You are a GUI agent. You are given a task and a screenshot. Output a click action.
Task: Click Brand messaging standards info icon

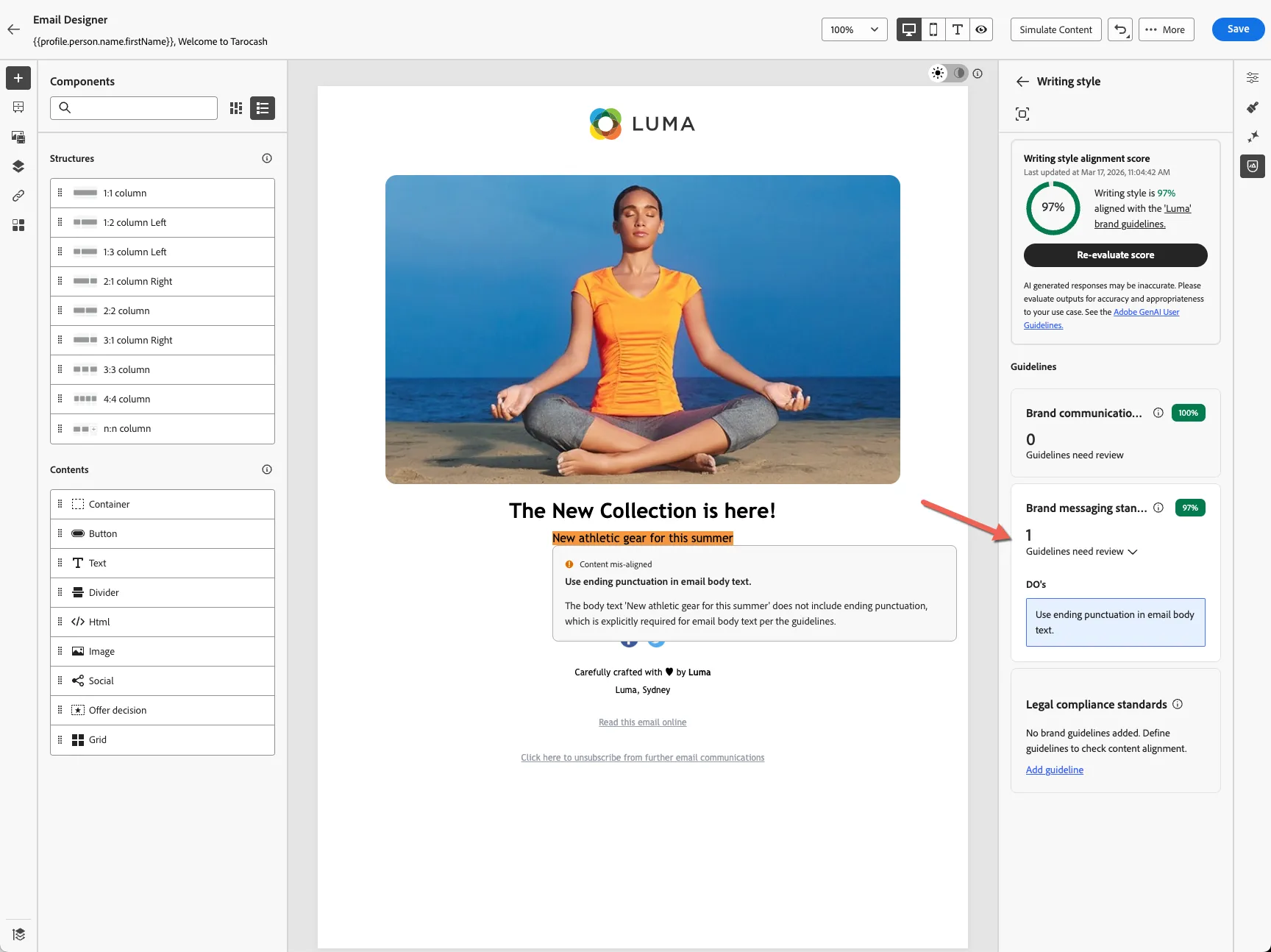1158,508
